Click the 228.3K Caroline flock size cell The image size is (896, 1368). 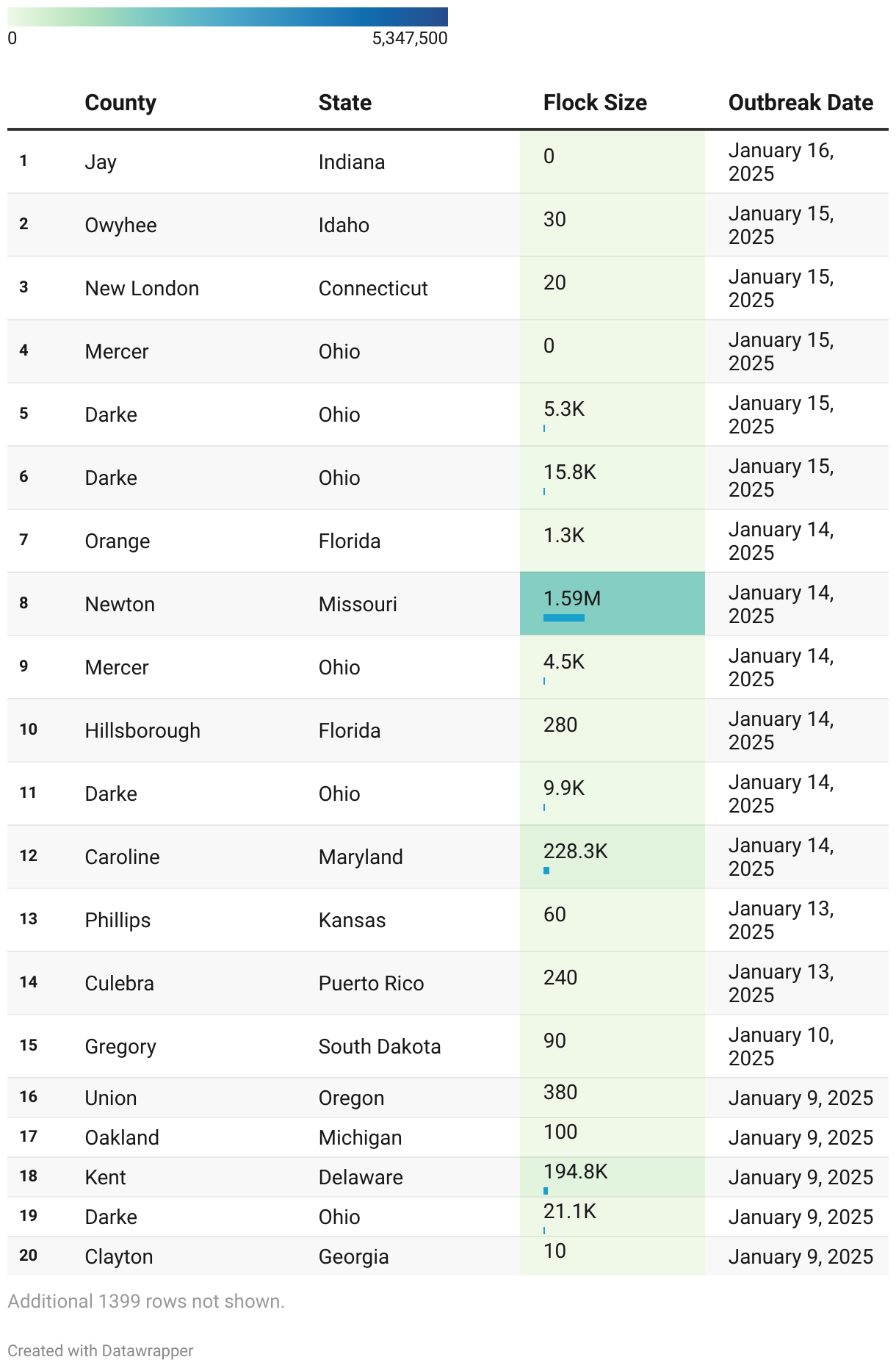613,857
